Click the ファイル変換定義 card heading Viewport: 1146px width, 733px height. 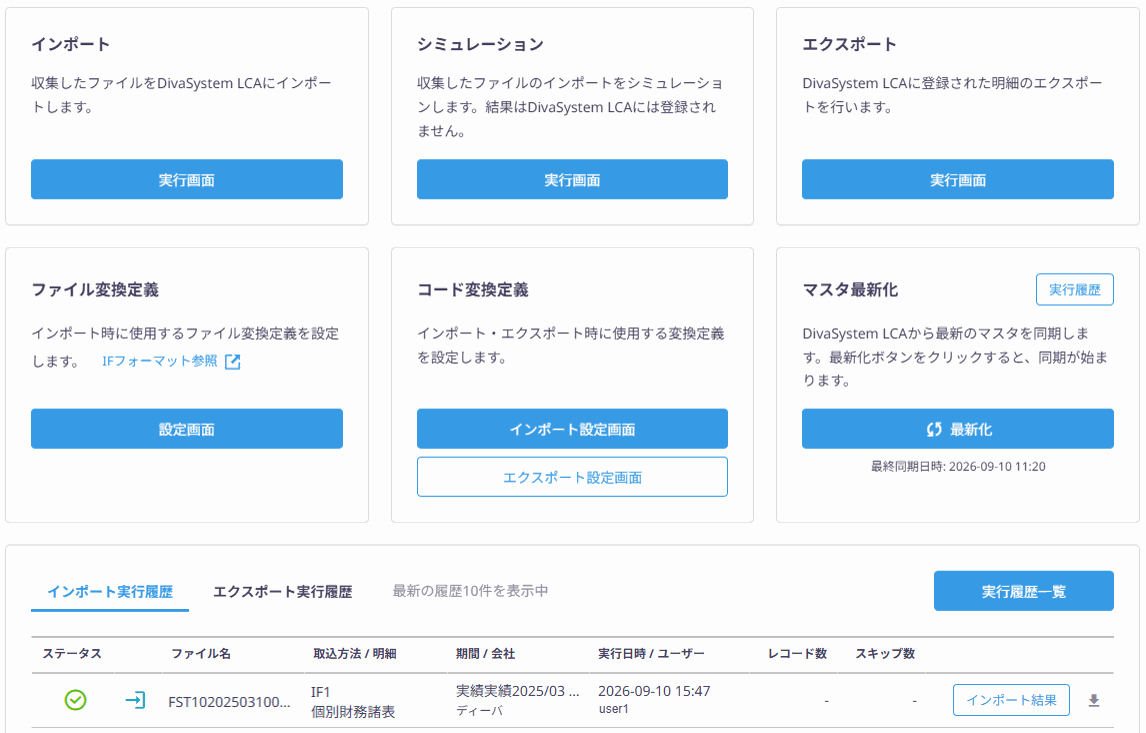(x=95, y=289)
